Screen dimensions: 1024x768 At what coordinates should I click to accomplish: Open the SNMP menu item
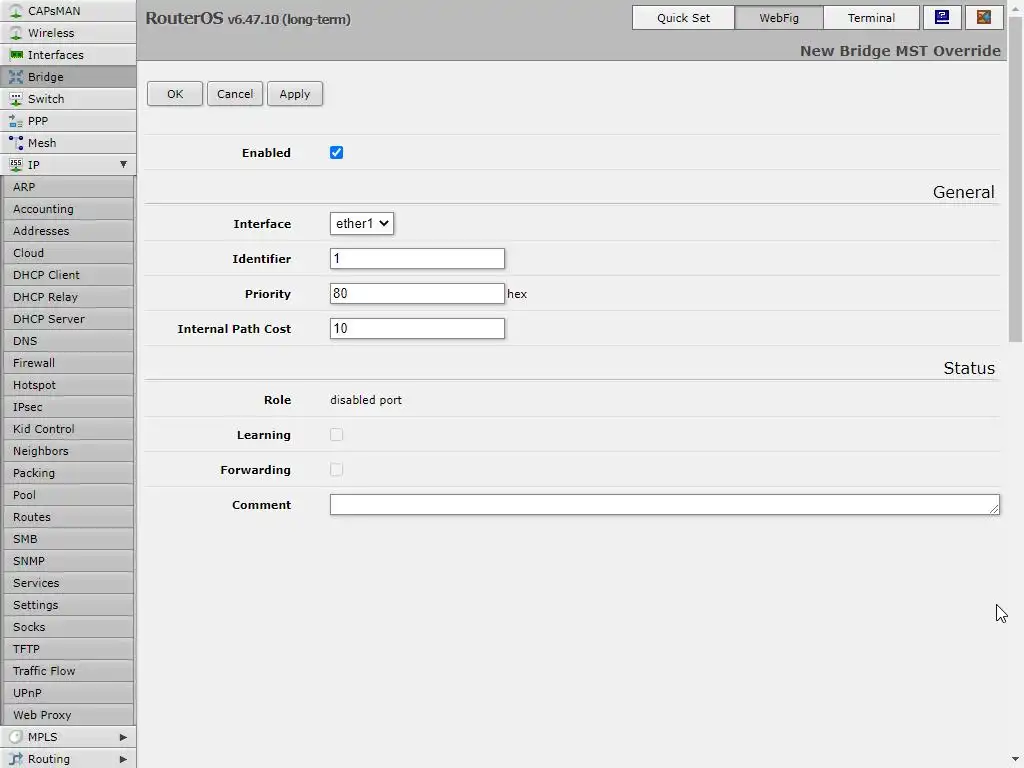click(69, 561)
